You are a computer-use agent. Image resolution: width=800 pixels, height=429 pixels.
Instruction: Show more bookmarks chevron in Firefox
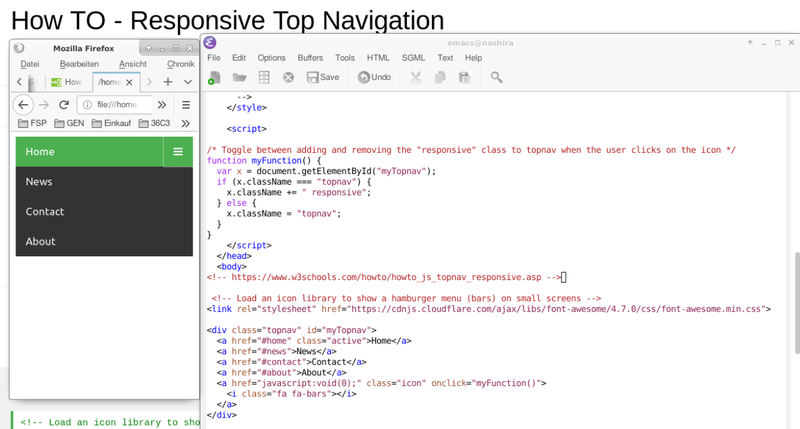tap(186, 123)
